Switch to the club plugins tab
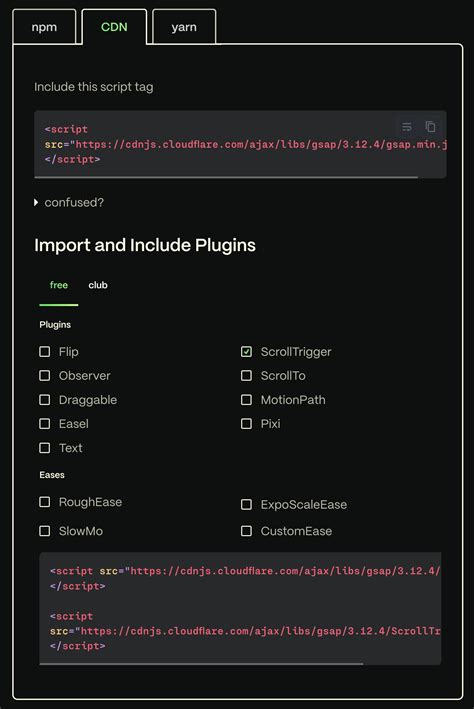 pyautogui.click(x=98, y=285)
